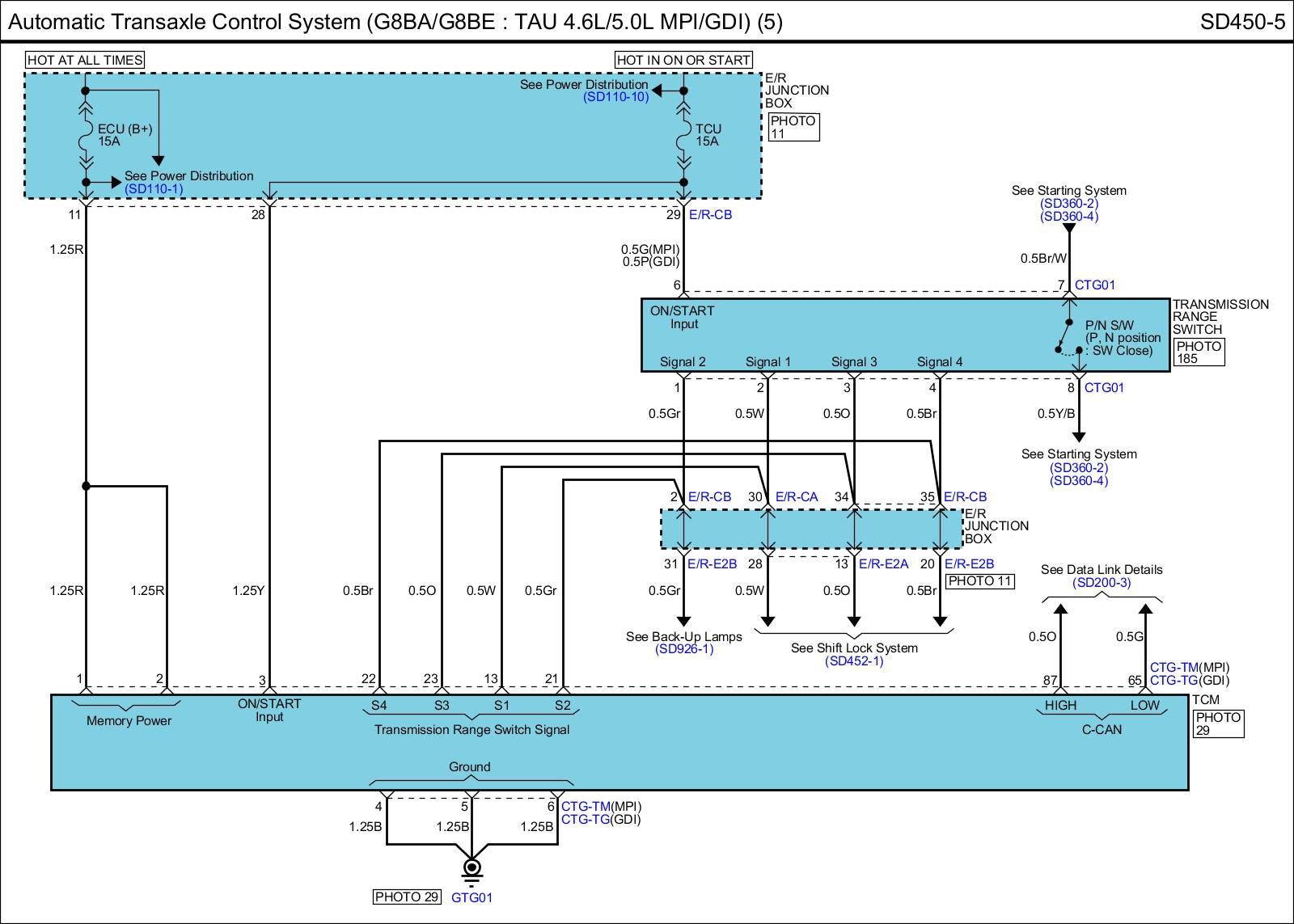
Task: Open the SD110-1 power distribution link
Action: 154,188
